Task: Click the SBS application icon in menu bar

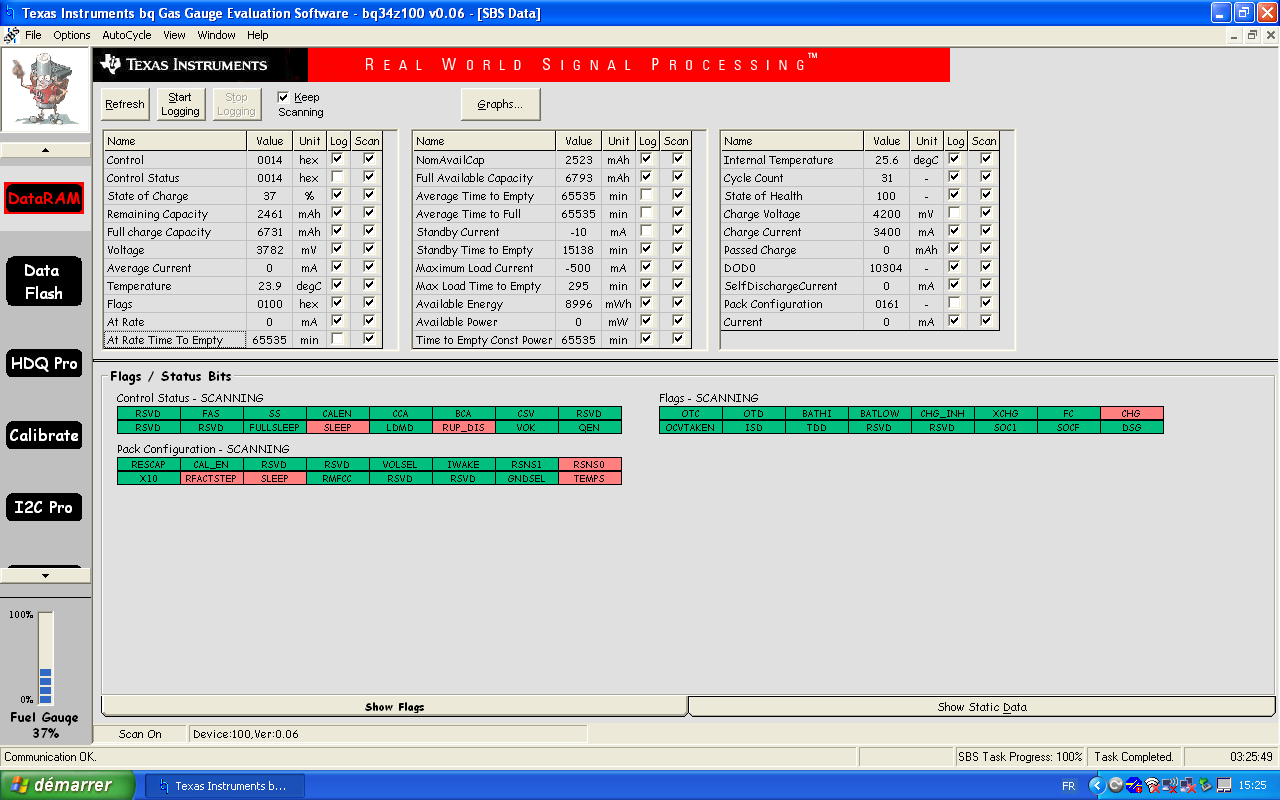Action: (11, 35)
